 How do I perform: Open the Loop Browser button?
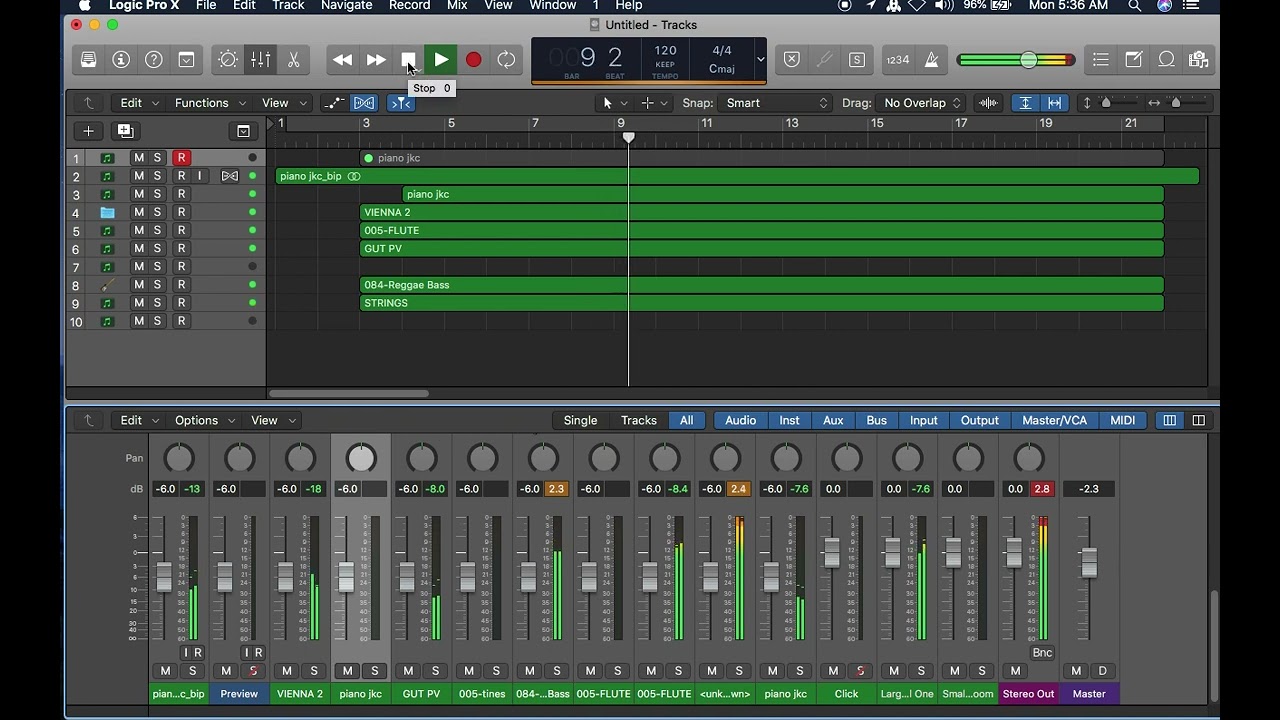1166,60
